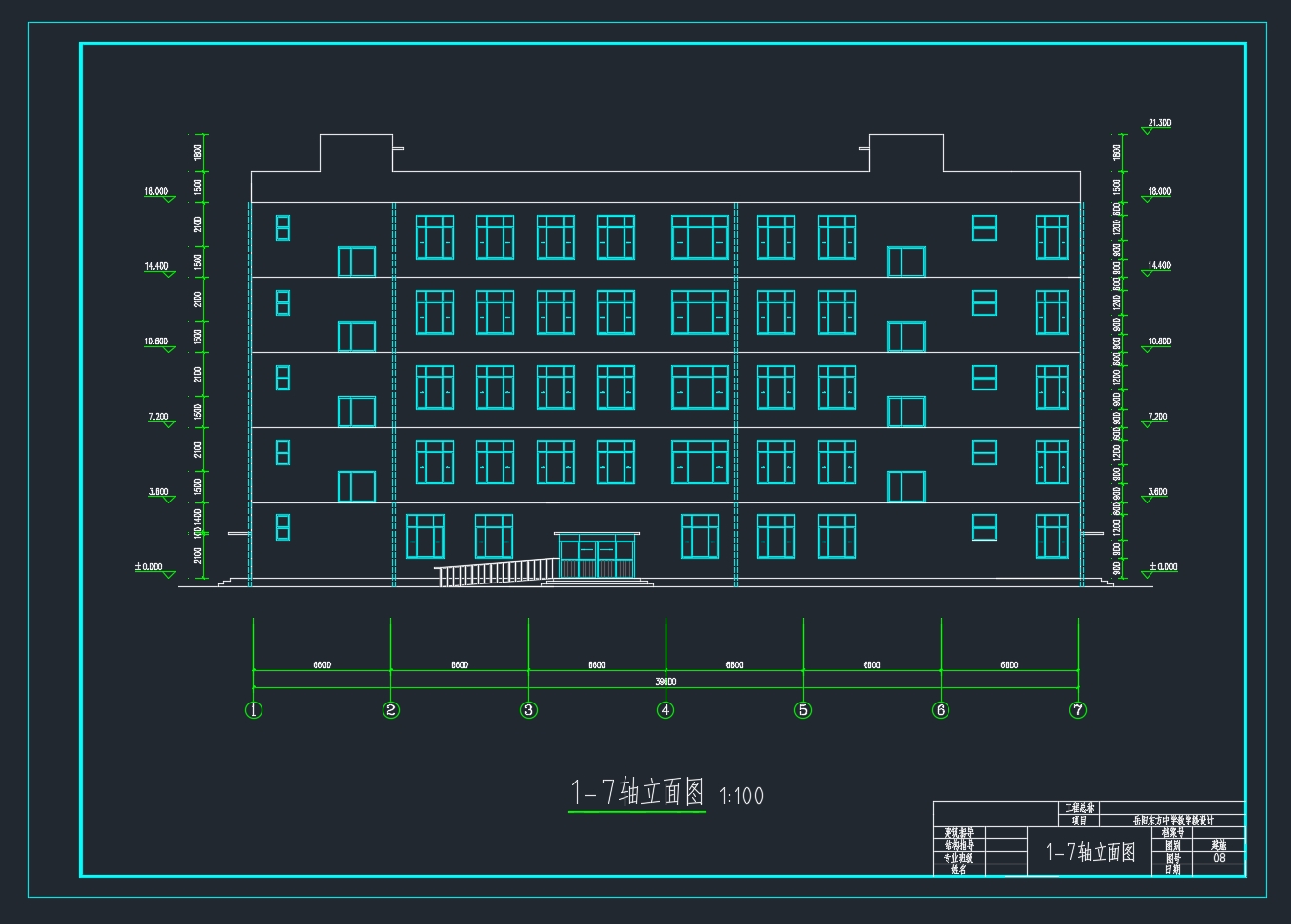Click the 6600 dimension between axes 1 and 2
1291x924 pixels.
coord(322,665)
